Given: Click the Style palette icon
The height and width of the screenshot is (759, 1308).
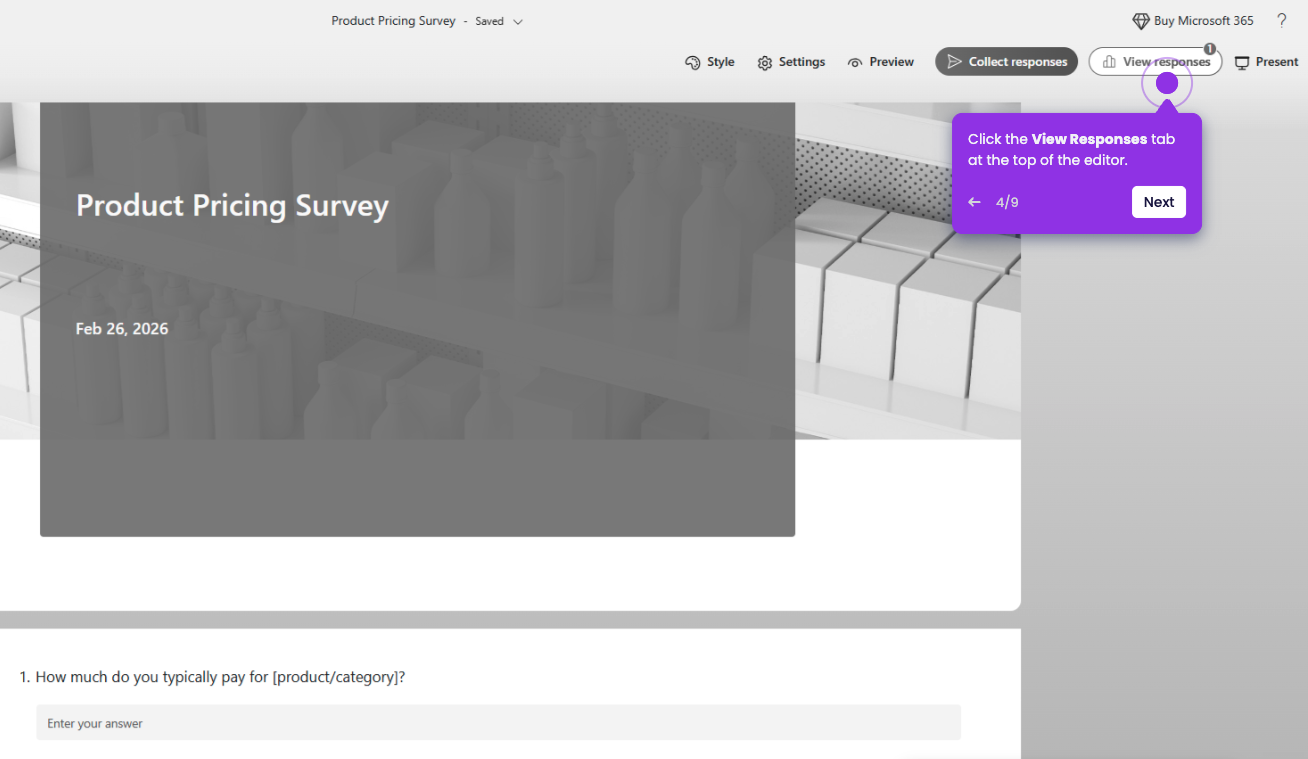Looking at the screenshot, I should coord(692,63).
